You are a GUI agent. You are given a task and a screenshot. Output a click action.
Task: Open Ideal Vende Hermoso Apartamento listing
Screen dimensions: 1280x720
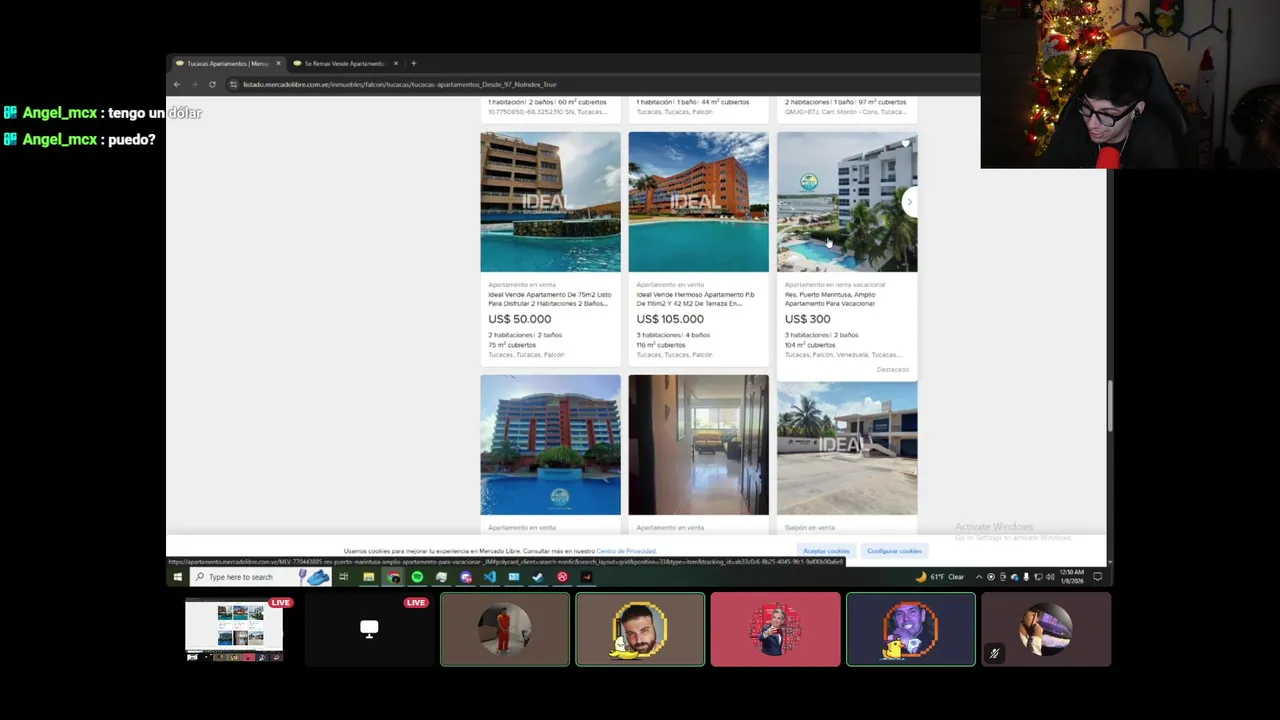696,299
